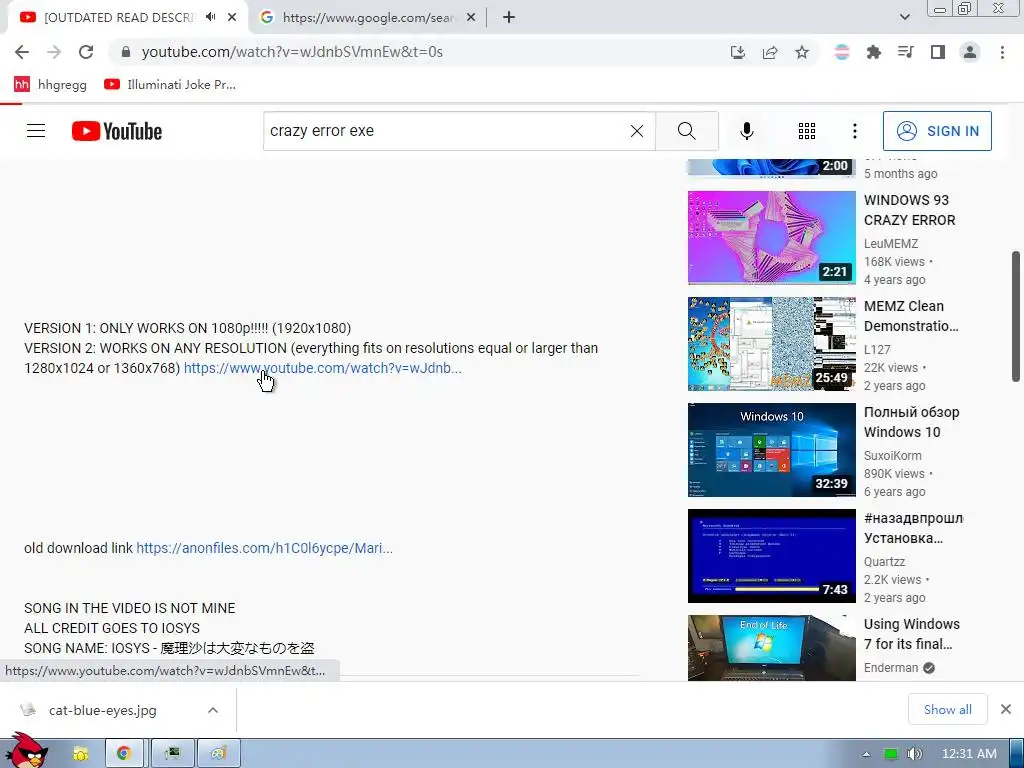This screenshot has height=768, width=1024.
Task: Open the 7:43 blue setup video thumbnail
Action: tap(771, 556)
